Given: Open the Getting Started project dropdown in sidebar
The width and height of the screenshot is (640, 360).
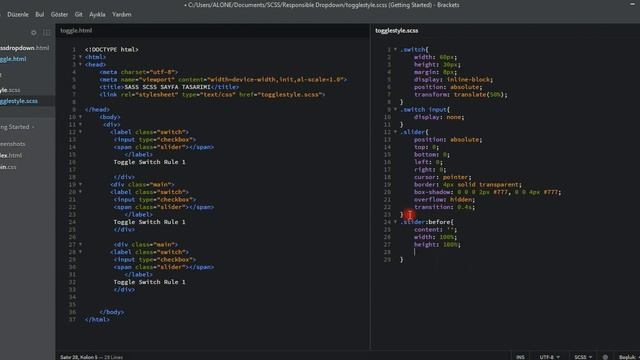Looking at the screenshot, I should point(17,127).
